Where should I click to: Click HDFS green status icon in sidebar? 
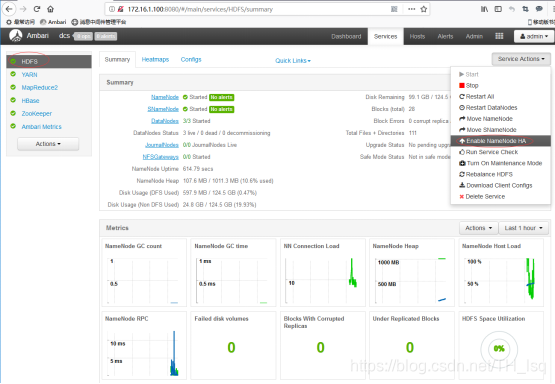[x=13, y=61]
